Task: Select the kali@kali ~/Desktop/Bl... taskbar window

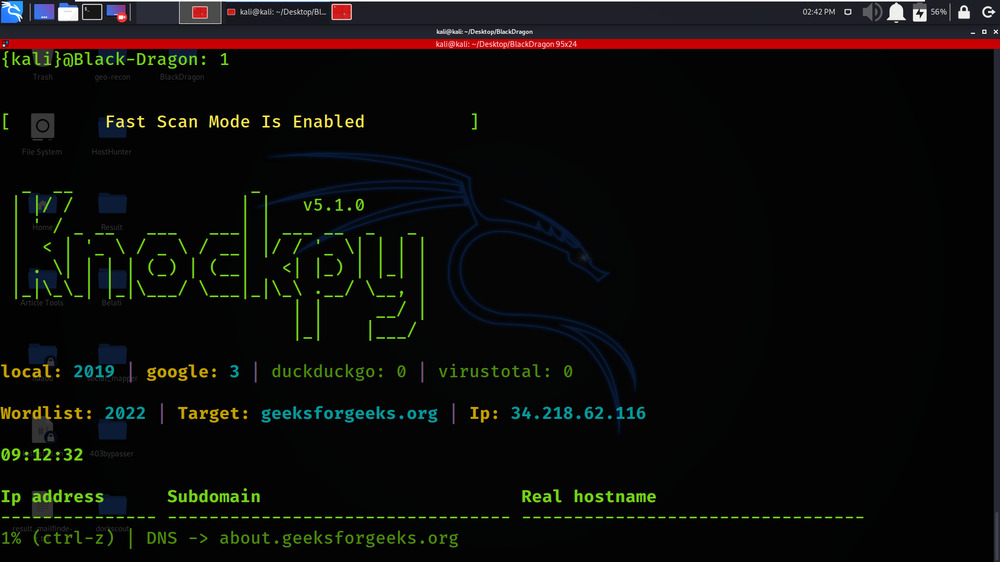Action: pos(277,12)
